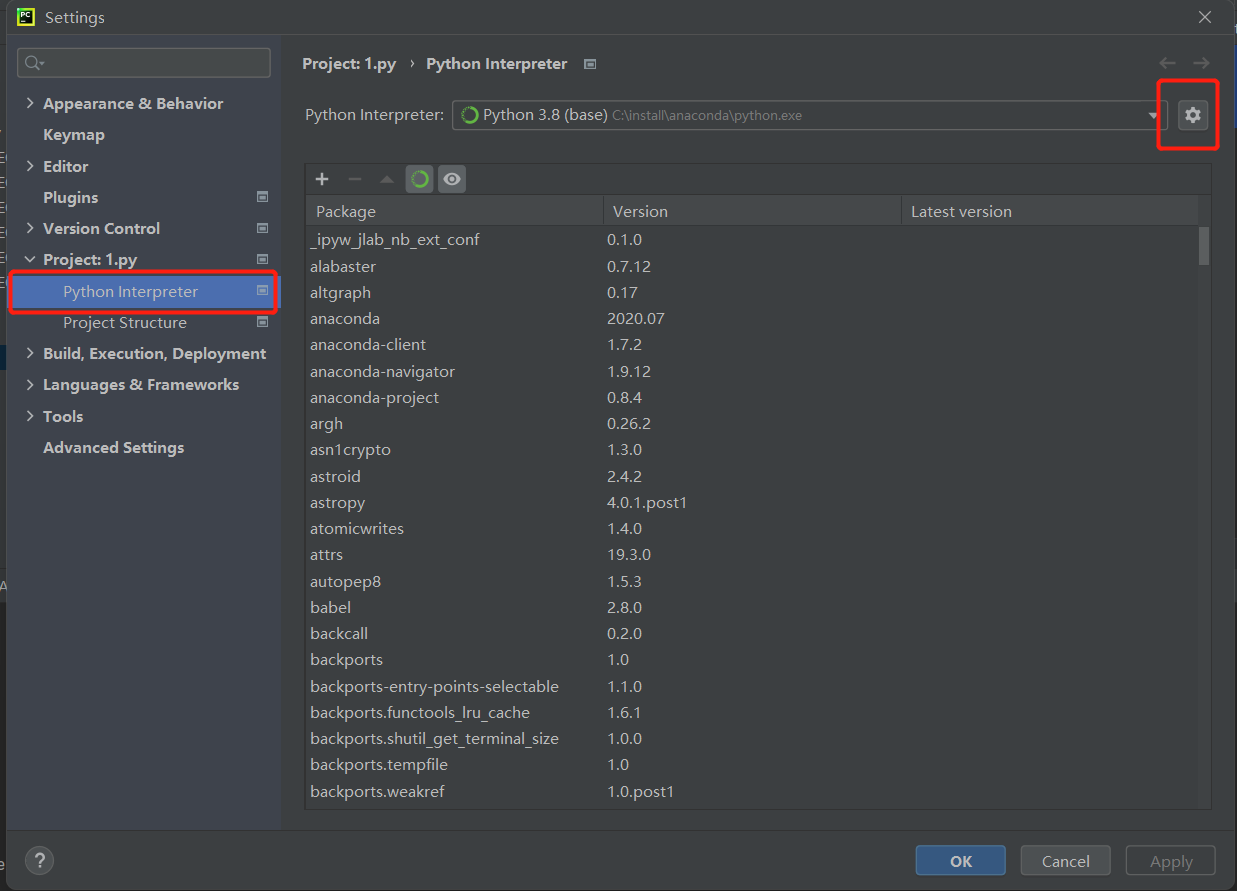This screenshot has height=891, width=1237.
Task: Click the upgrade package arrow icon
Action: 387,179
